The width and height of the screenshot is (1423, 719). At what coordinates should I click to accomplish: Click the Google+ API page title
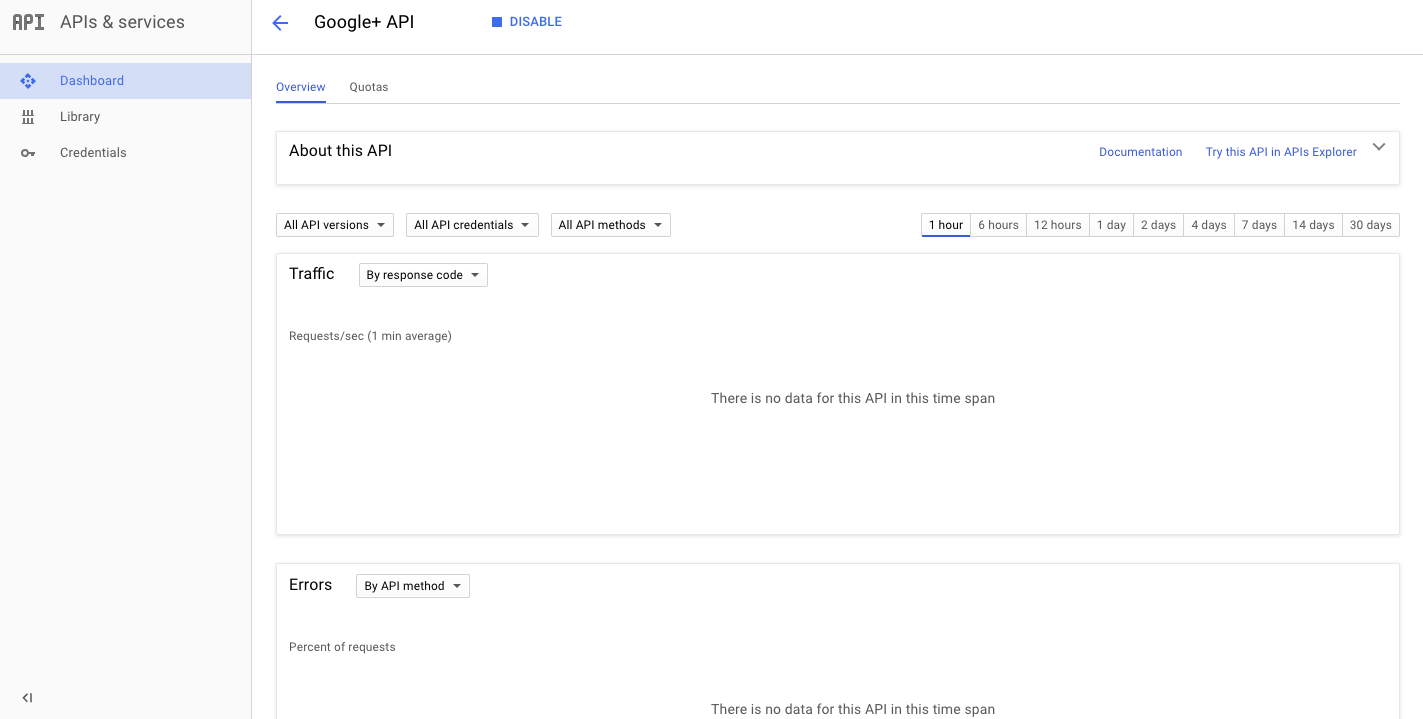point(364,22)
